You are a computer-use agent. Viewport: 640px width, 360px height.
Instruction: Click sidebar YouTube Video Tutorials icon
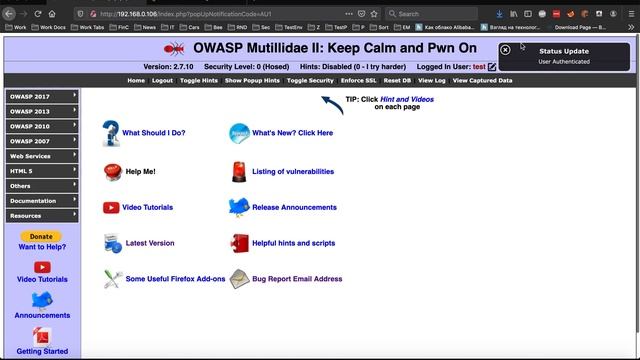pos(42,267)
